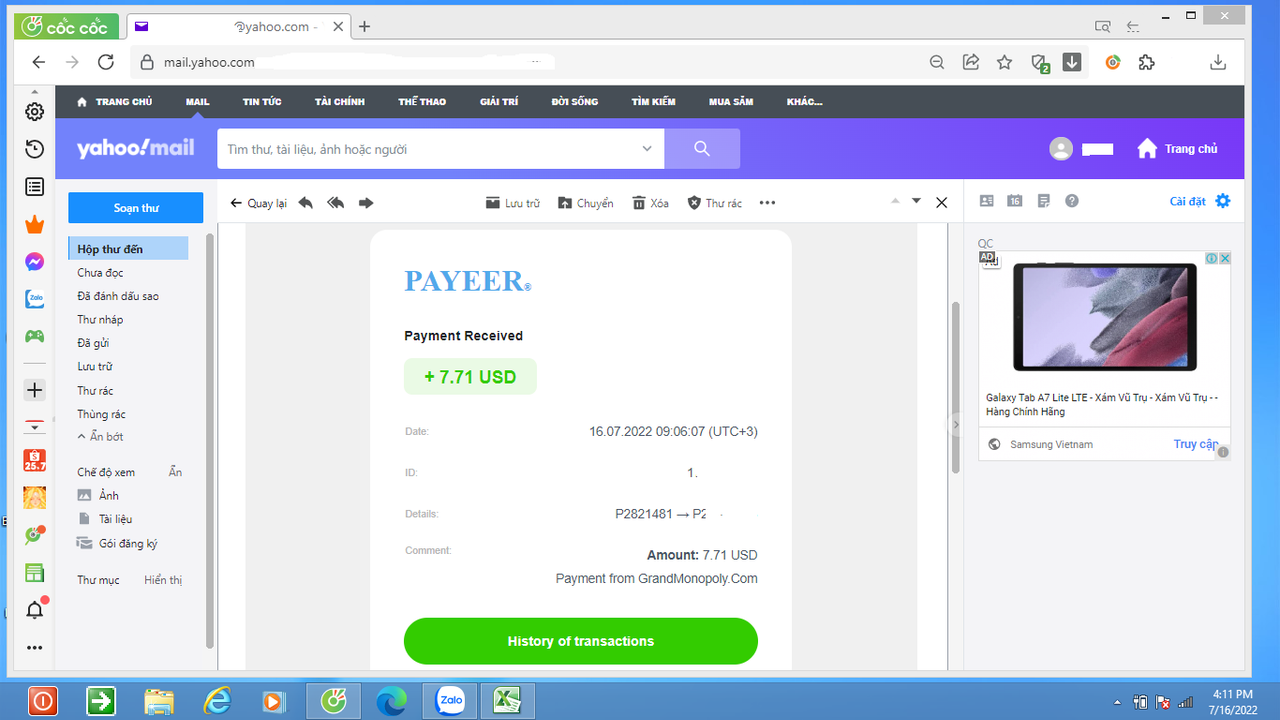Open browser downloads icon at toolbar end
Image resolution: width=1280 pixels, height=720 pixels.
click(1218, 62)
